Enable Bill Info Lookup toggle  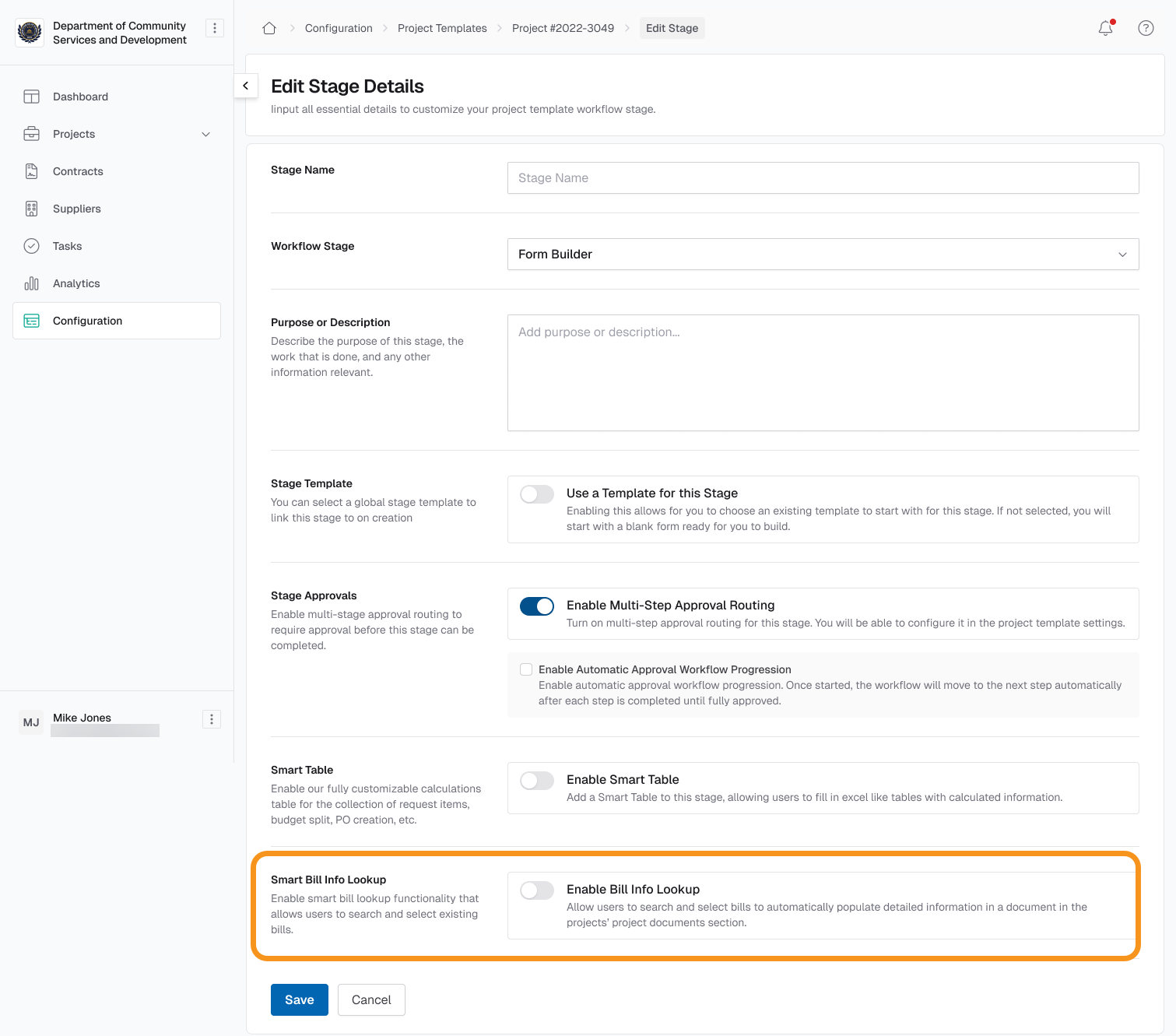(537, 890)
